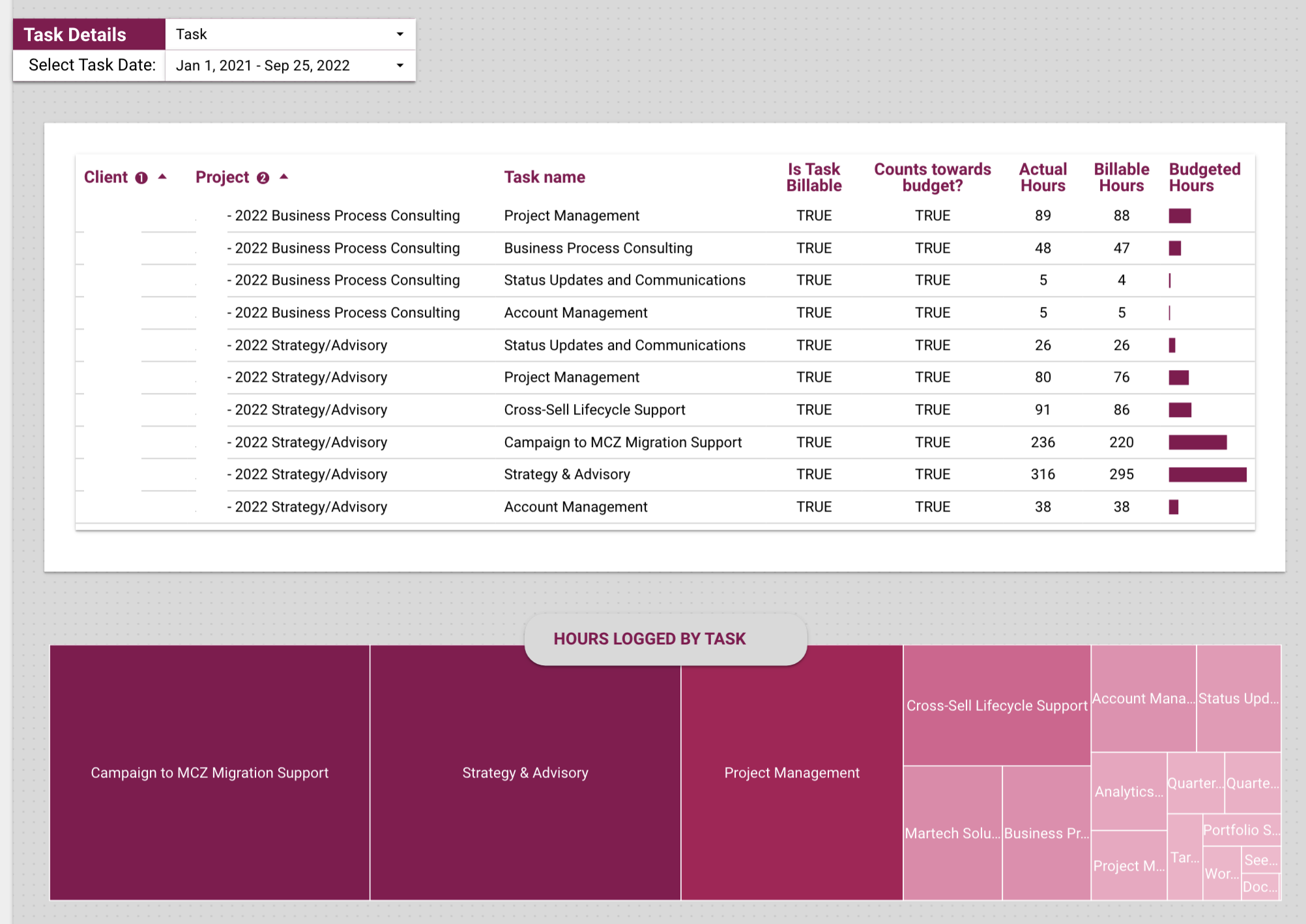Sort by Billable Hours column header
The image size is (1306, 924).
click(x=1121, y=177)
